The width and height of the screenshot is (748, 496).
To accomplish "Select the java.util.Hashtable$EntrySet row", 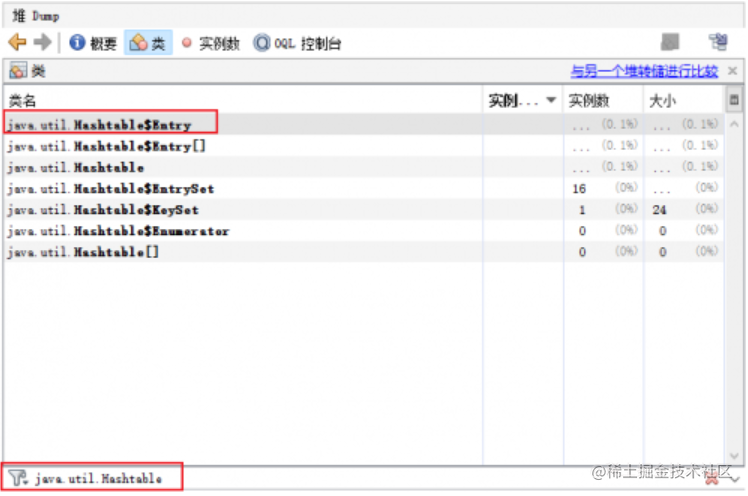I will pos(364,188).
